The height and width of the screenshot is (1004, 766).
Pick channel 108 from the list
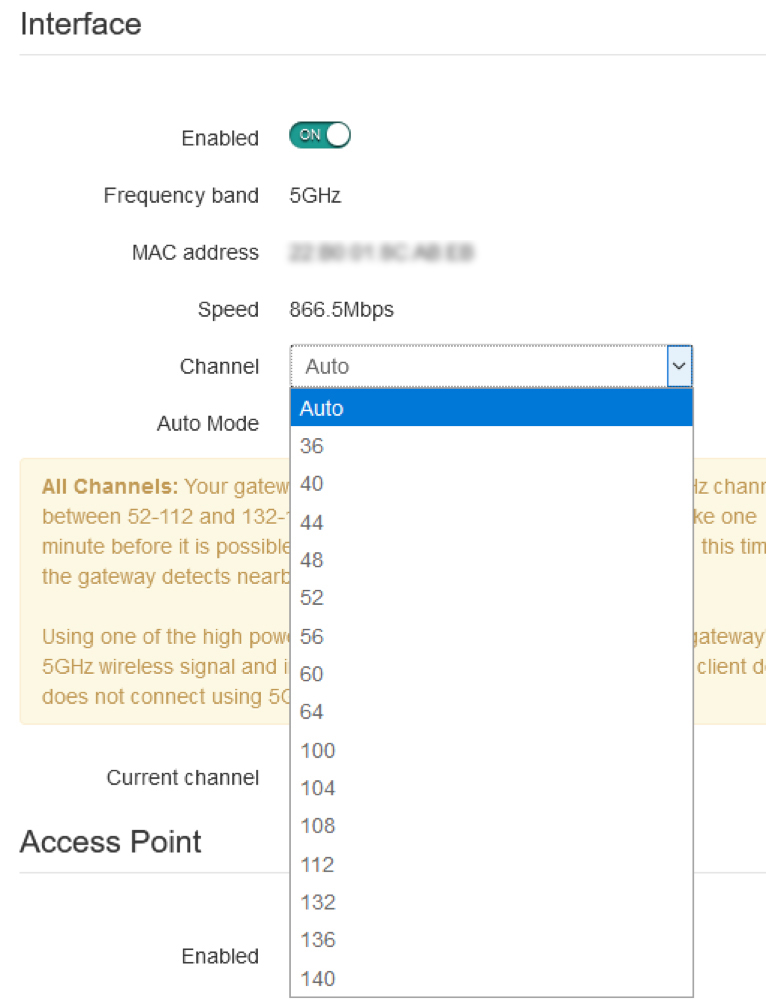[x=491, y=825]
